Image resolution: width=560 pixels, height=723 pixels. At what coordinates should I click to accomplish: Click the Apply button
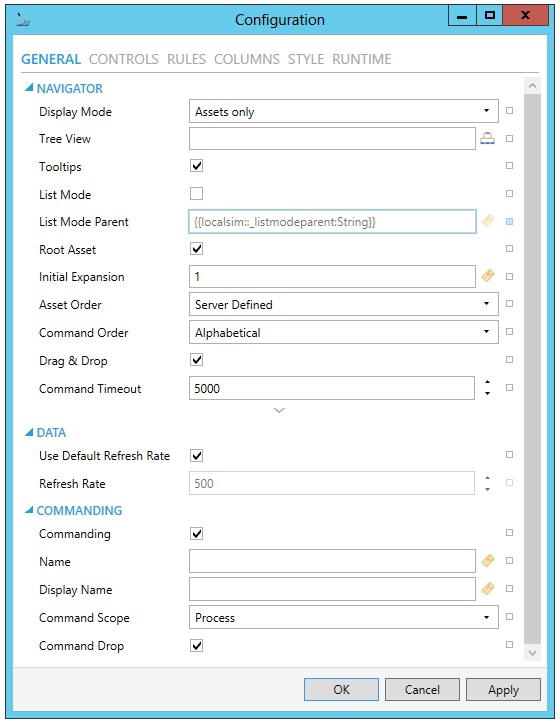(503, 689)
